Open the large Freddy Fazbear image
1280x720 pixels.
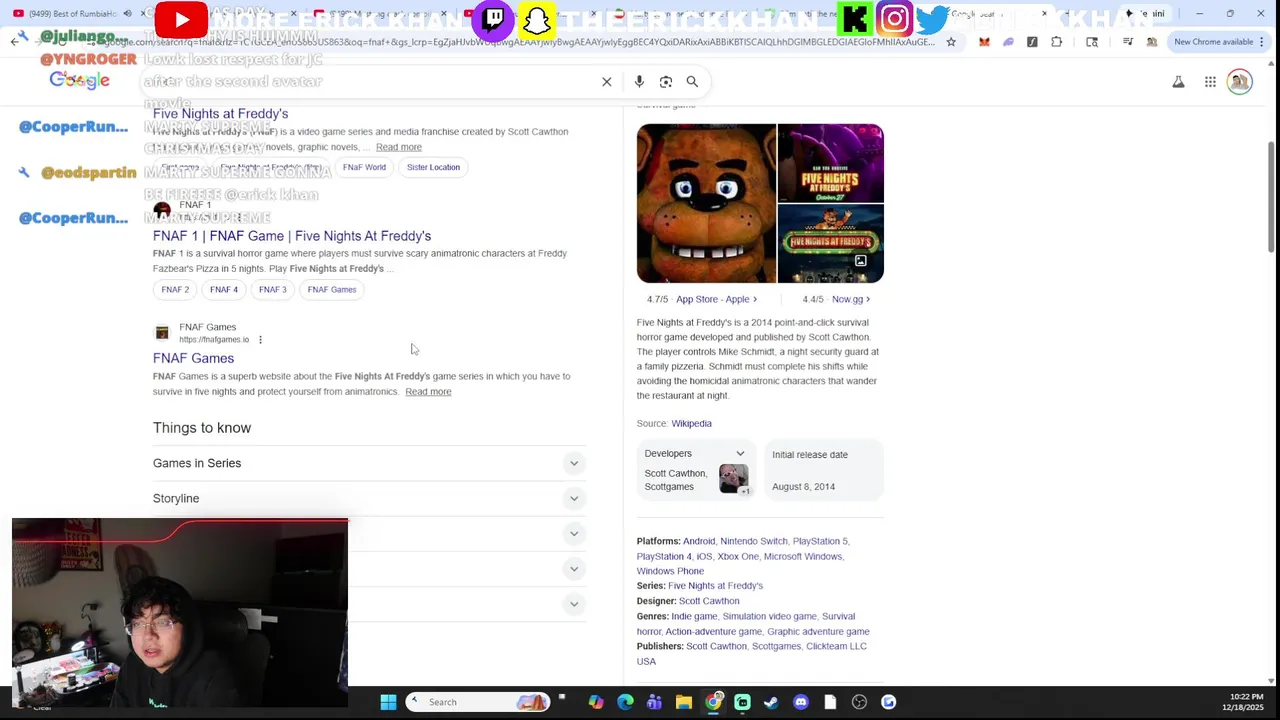706,204
